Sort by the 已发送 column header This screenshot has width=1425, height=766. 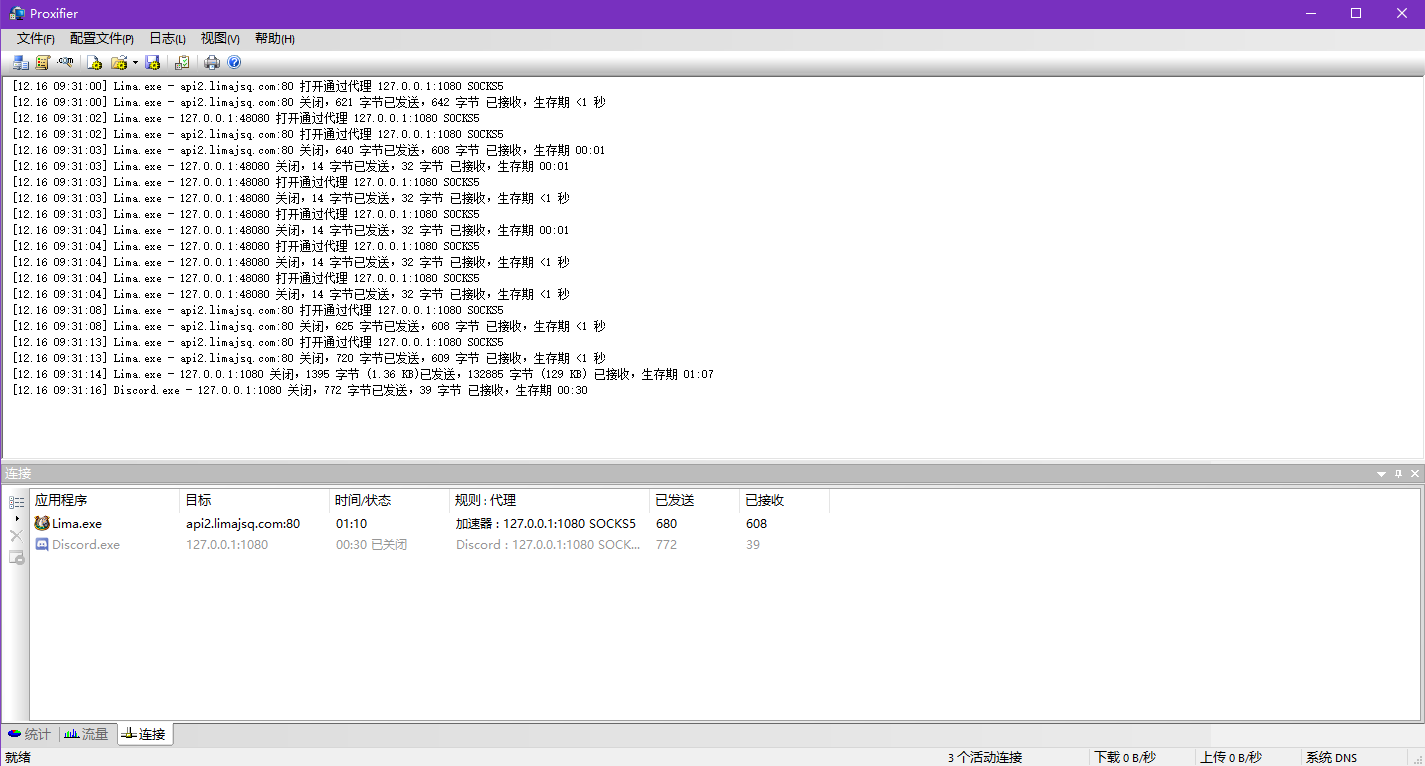coord(695,500)
